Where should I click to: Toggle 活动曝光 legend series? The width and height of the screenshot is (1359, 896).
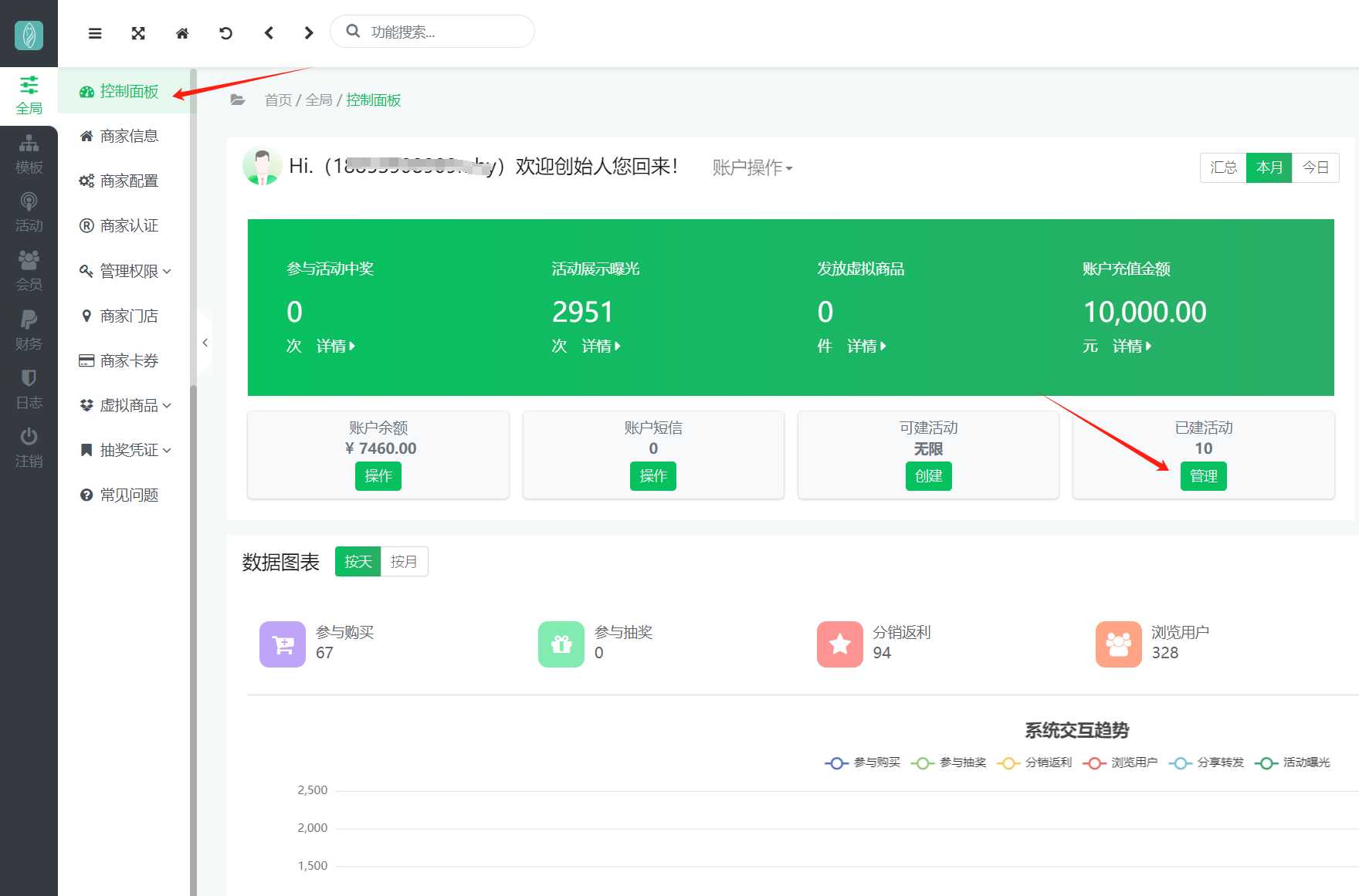coord(1292,762)
